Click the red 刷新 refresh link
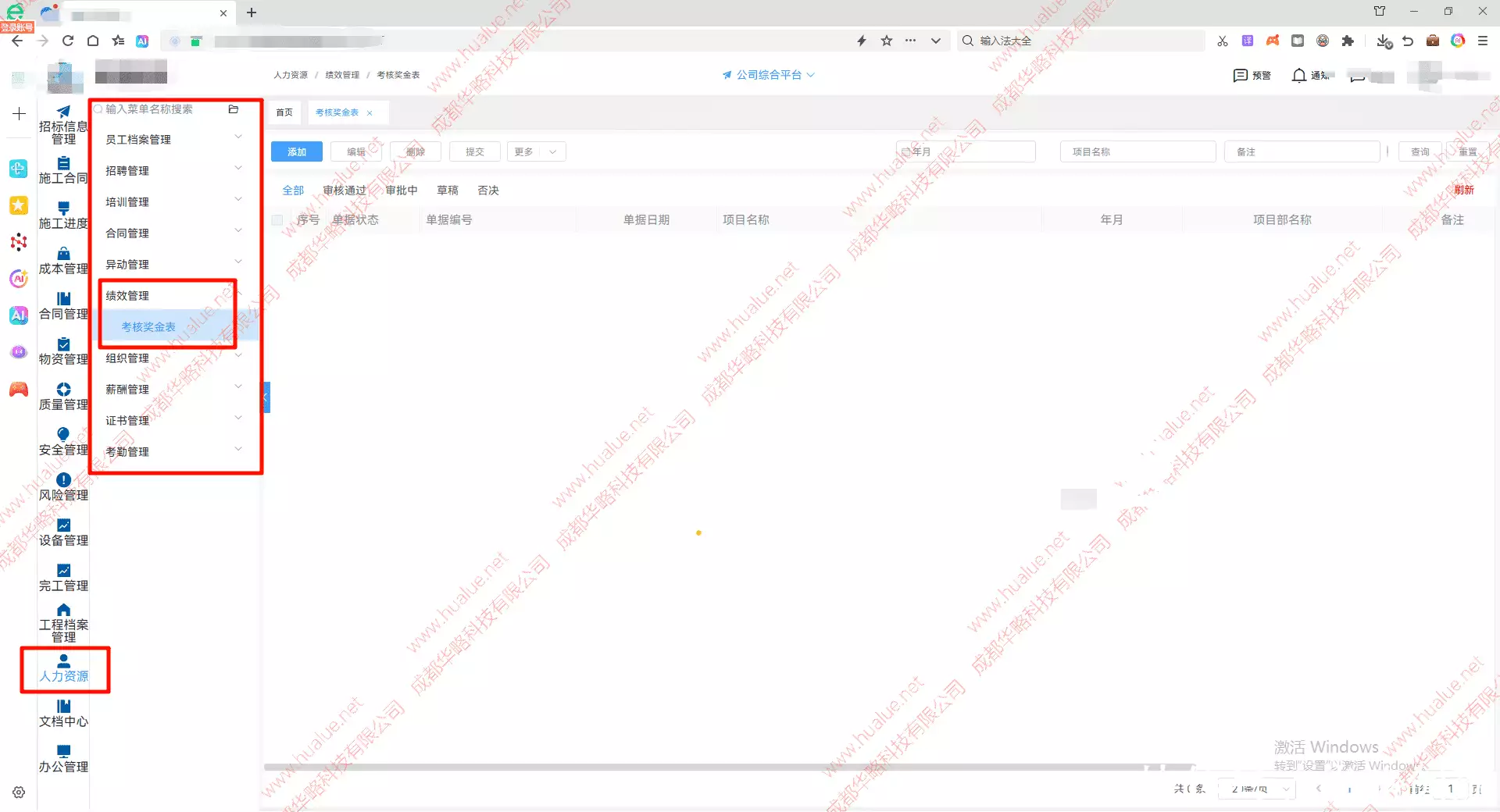This screenshot has width=1500, height=812. (x=1464, y=190)
